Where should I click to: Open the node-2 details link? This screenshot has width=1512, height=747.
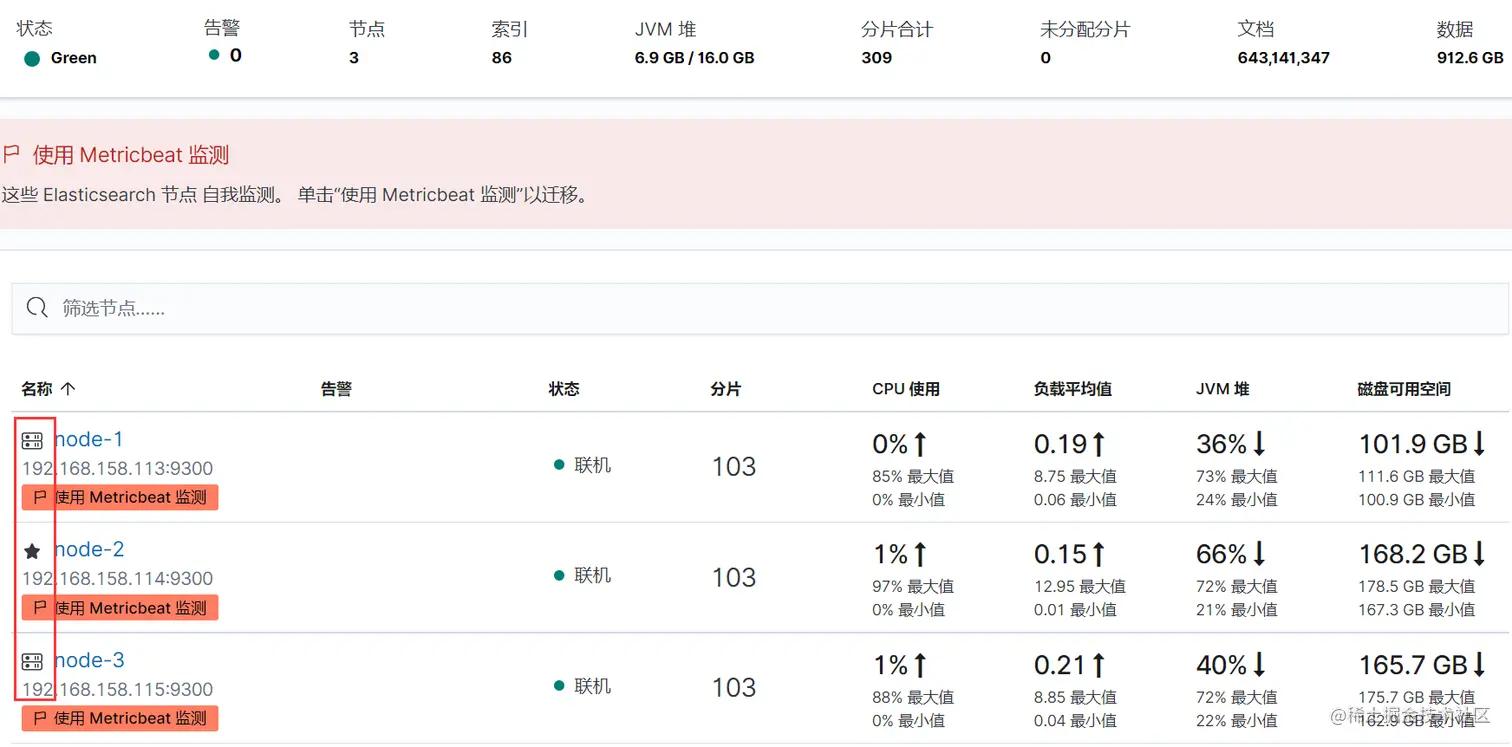pyautogui.click(x=88, y=549)
